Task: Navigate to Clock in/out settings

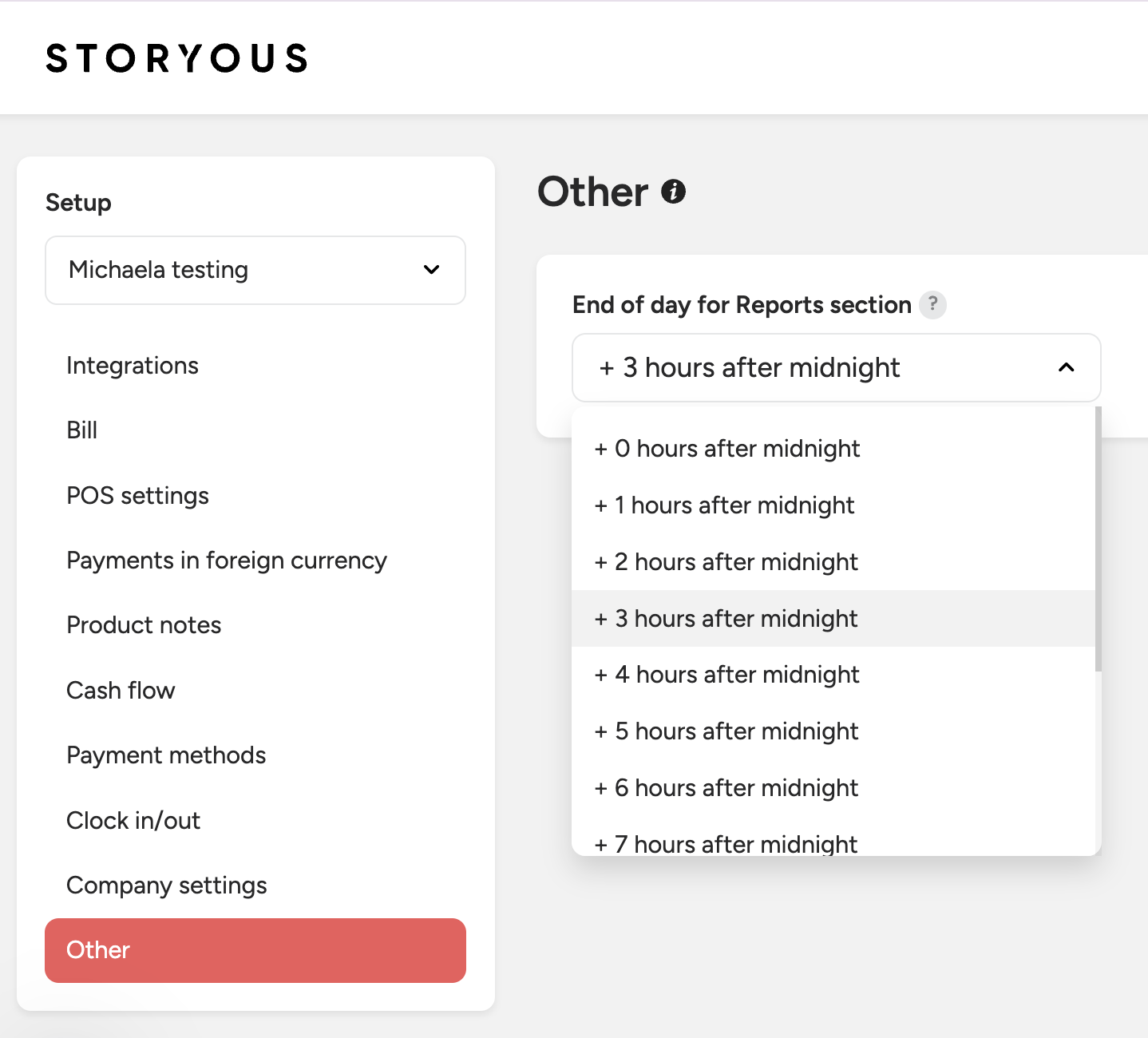Action: coord(133,821)
